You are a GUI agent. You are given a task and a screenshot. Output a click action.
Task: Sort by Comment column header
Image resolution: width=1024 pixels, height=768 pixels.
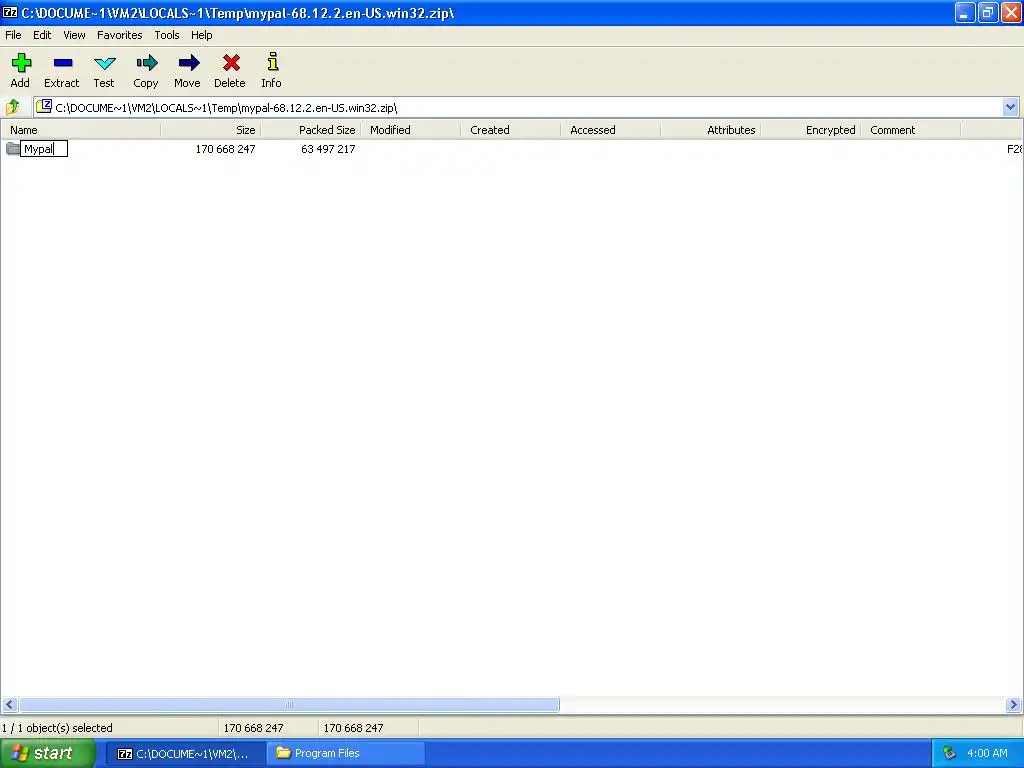tap(911, 130)
